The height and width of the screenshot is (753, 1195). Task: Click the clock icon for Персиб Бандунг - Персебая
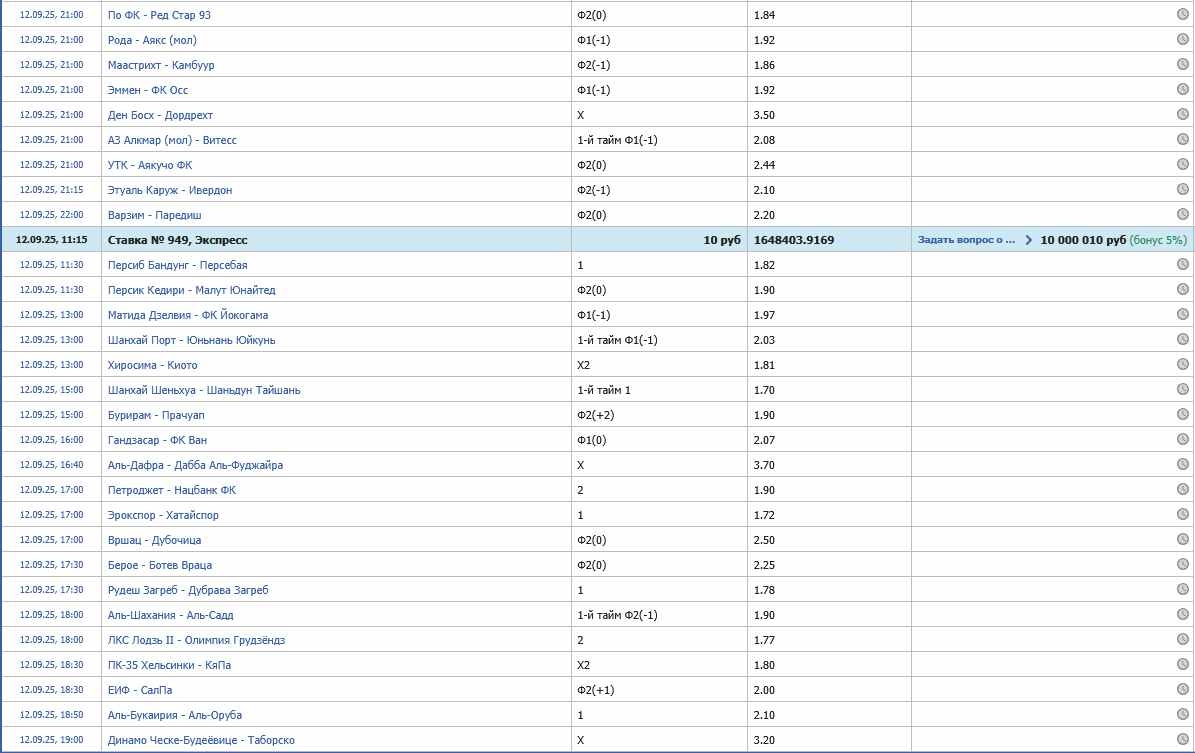pos(1182,265)
